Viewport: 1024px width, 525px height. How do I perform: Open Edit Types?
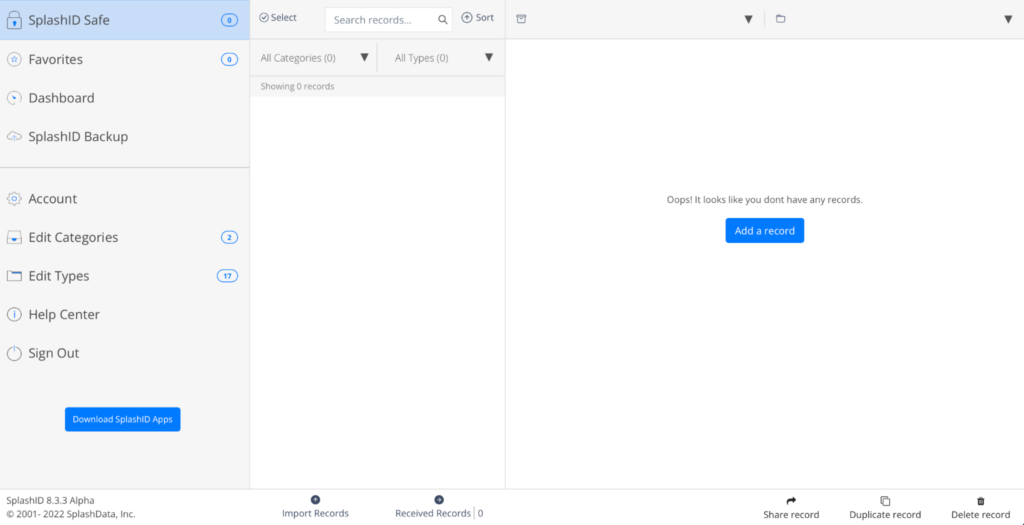coord(125,276)
